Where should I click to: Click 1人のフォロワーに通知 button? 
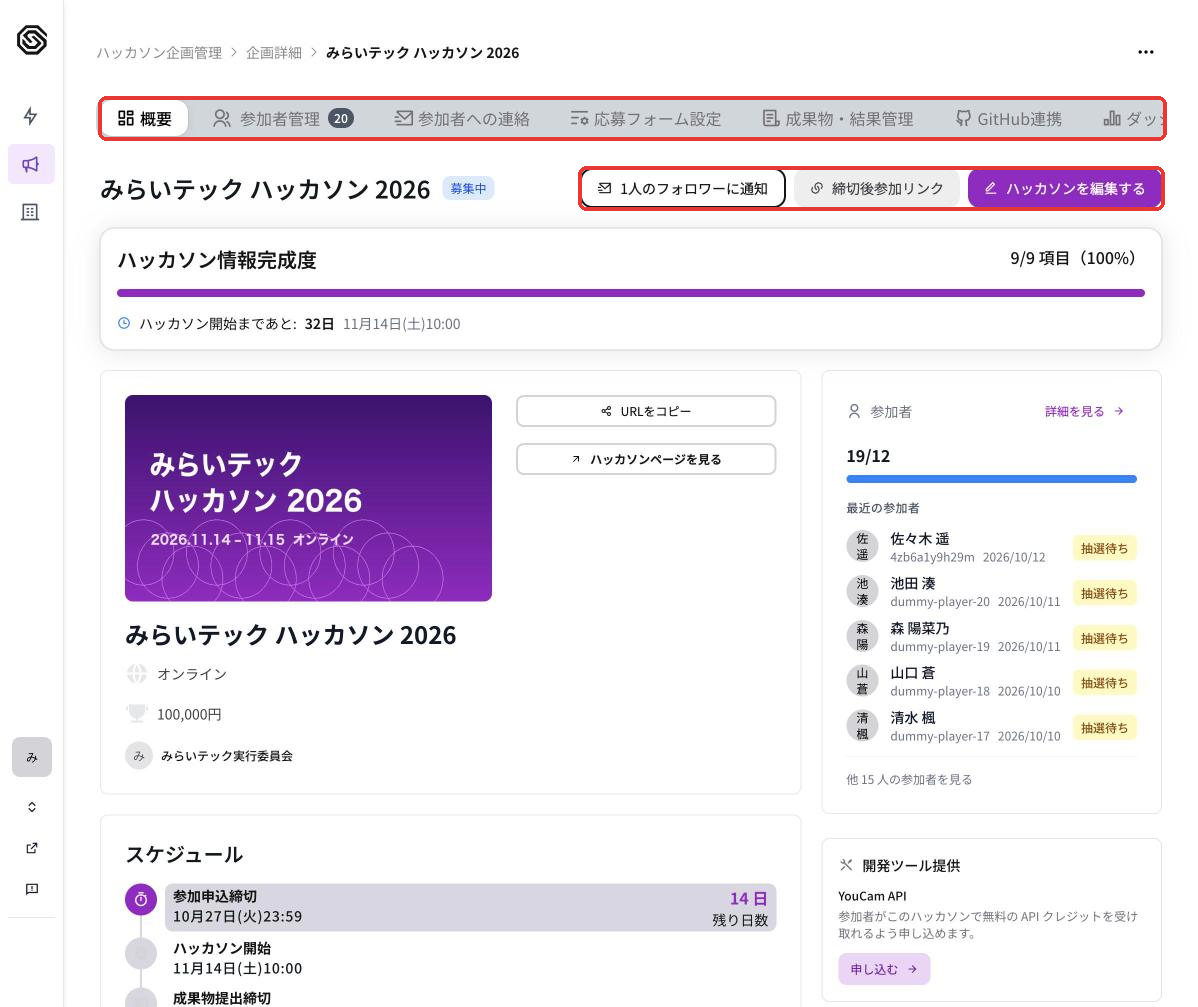pos(682,189)
